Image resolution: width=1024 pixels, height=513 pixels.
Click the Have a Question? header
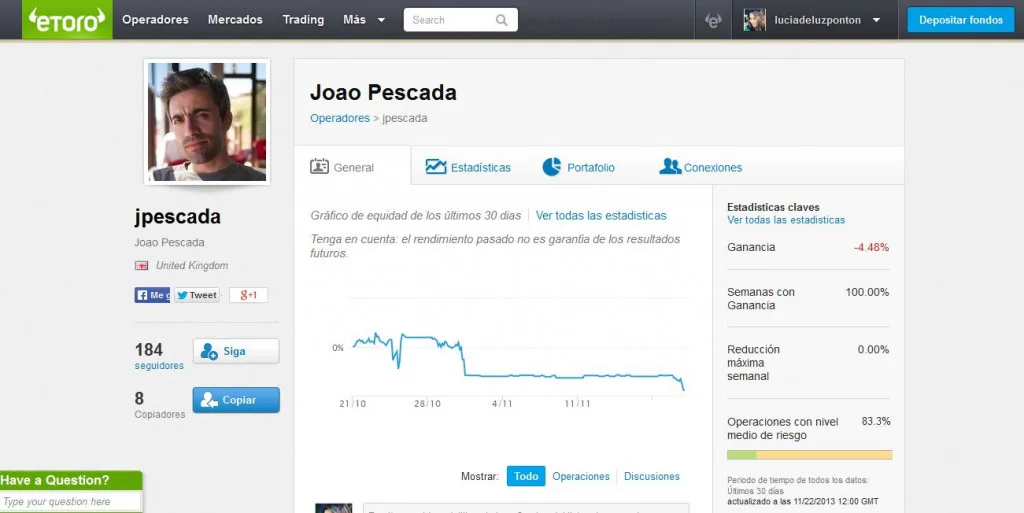pyautogui.click(x=71, y=480)
